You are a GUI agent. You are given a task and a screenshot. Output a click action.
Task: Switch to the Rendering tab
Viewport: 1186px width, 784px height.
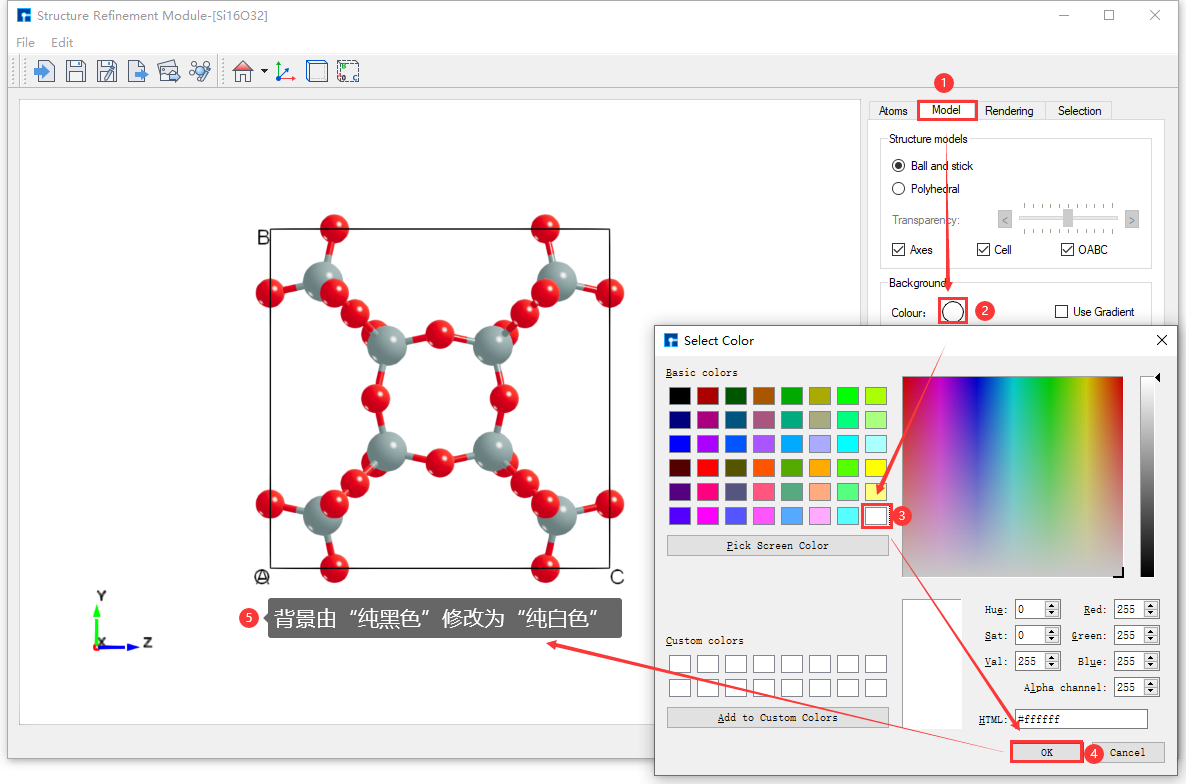[1009, 110]
